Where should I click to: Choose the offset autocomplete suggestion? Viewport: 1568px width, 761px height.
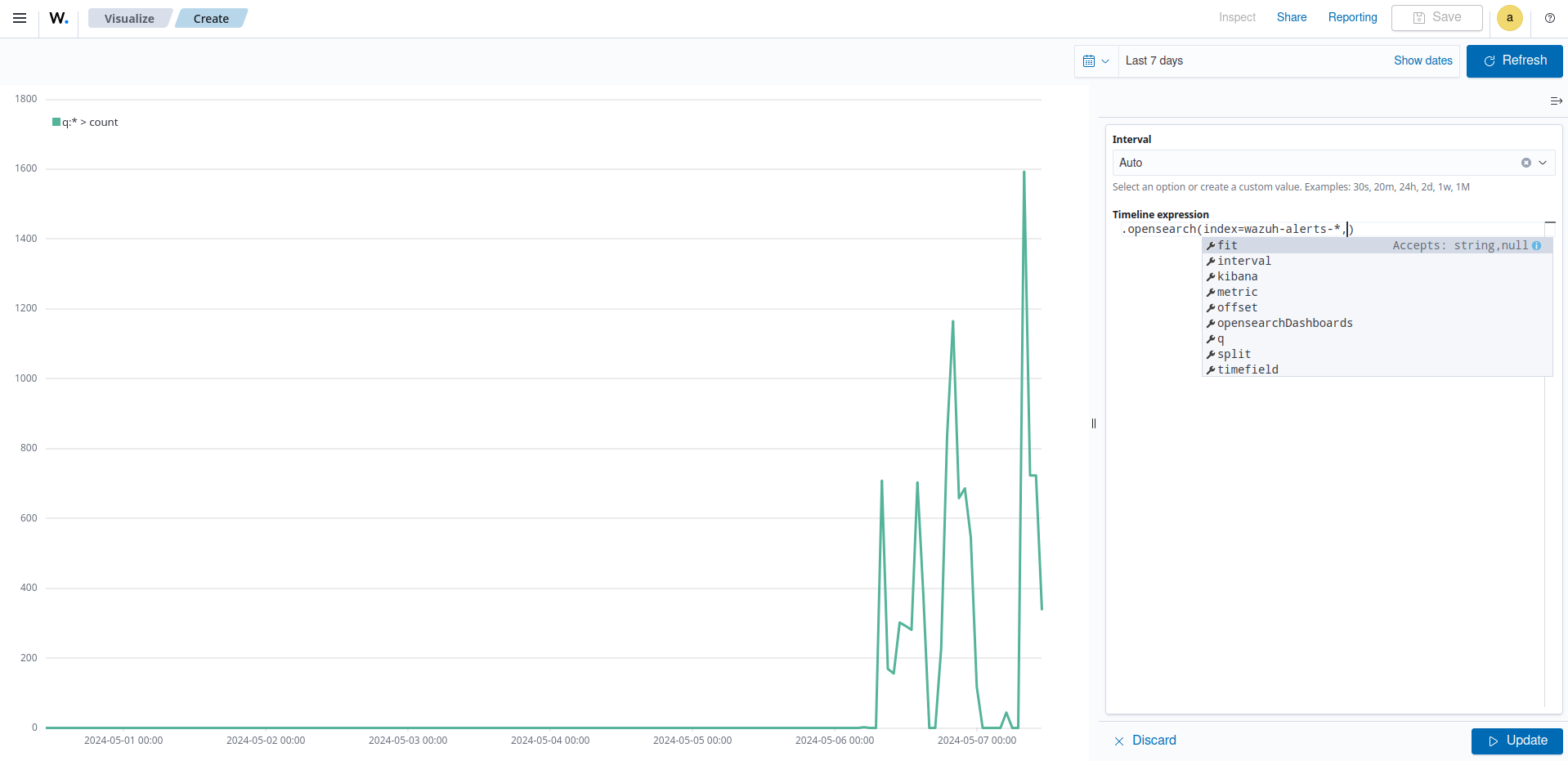coord(1377,307)
